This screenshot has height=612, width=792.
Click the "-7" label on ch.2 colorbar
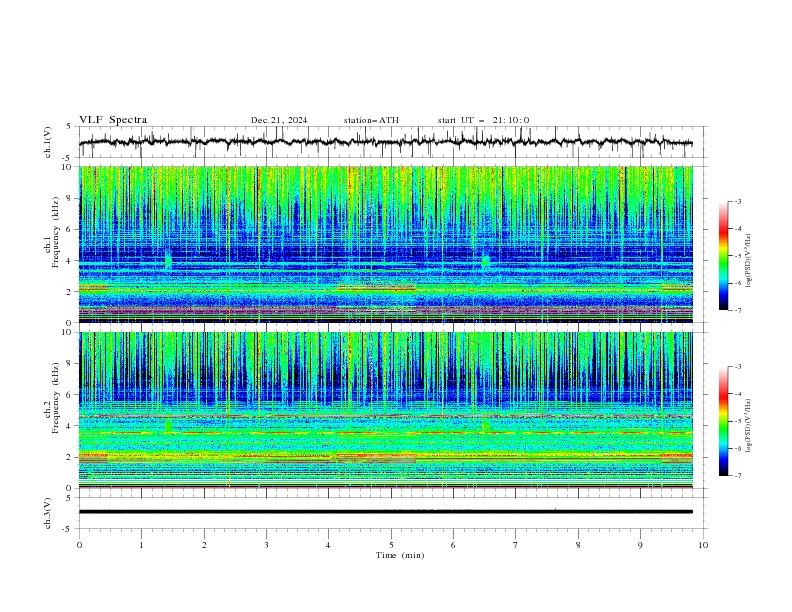click(x=738, y=475)
